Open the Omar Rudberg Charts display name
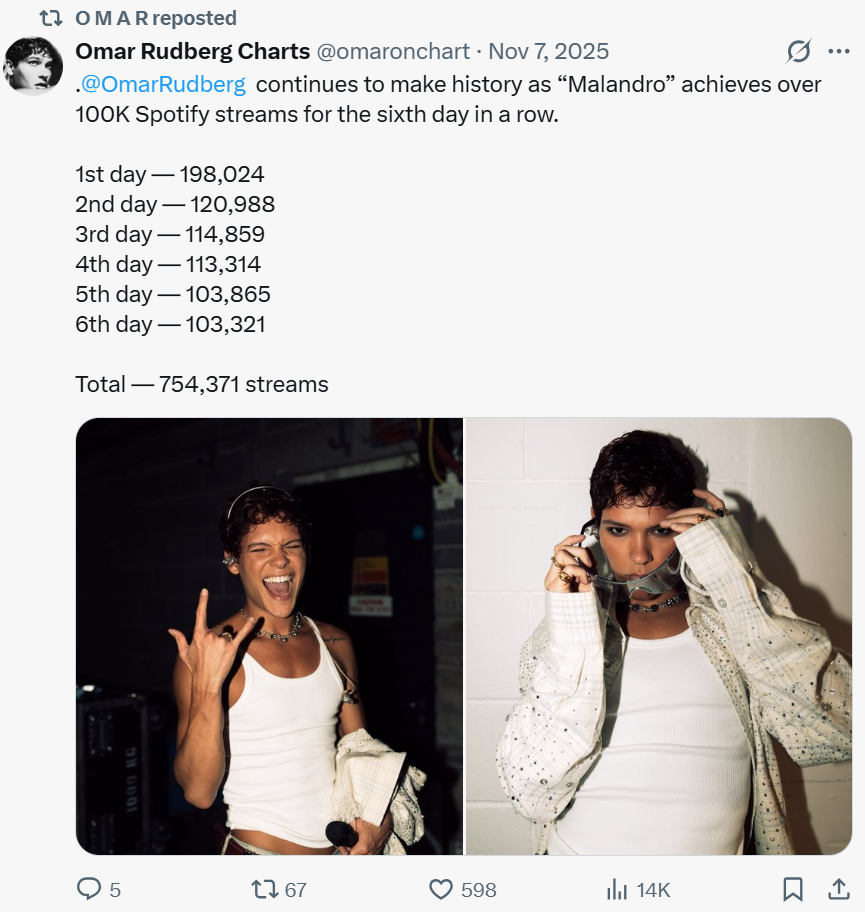The width and height of the screenshot is (865, 912). pos(192,51)
